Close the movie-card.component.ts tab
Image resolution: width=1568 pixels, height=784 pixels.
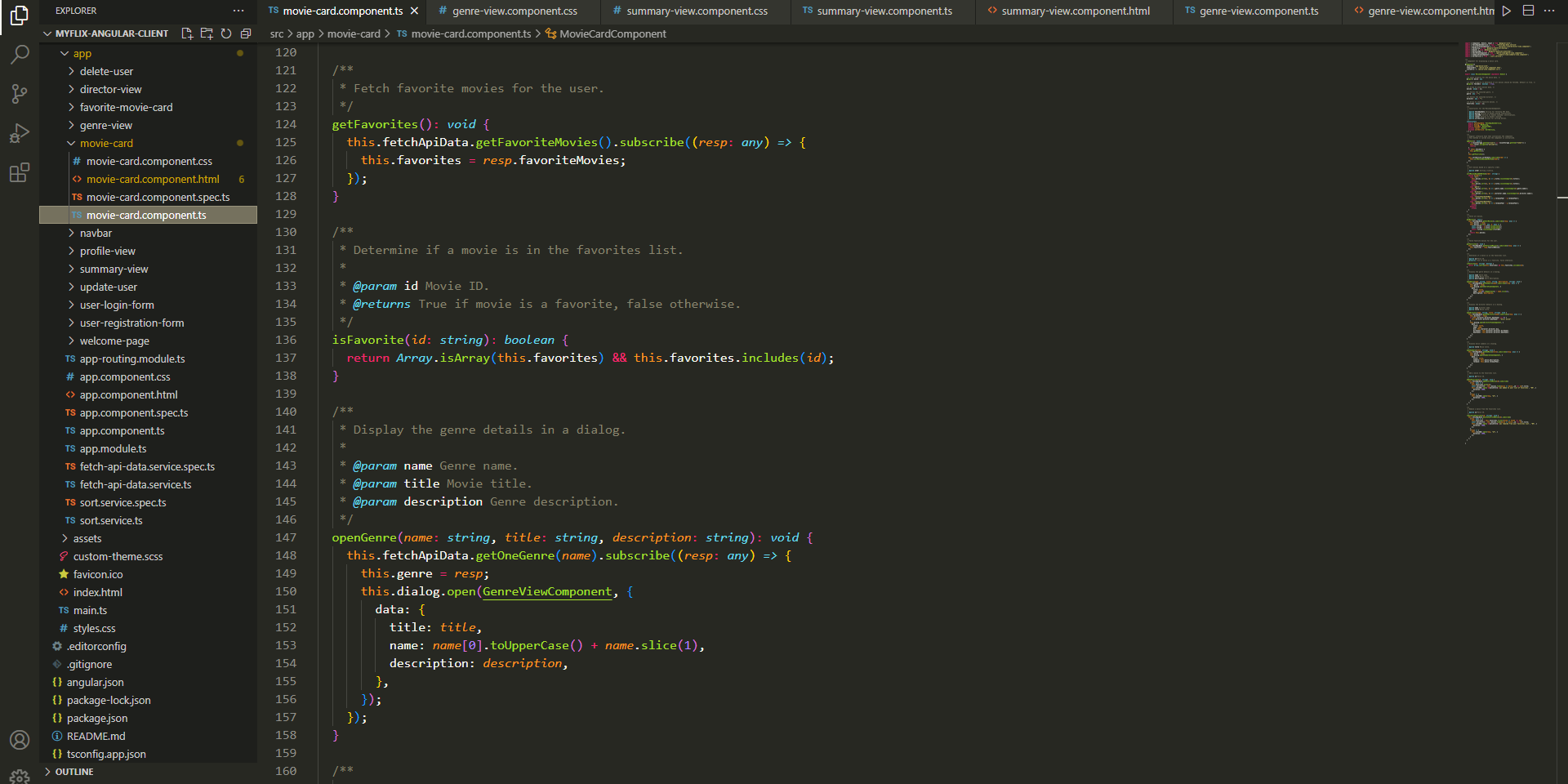414,11
